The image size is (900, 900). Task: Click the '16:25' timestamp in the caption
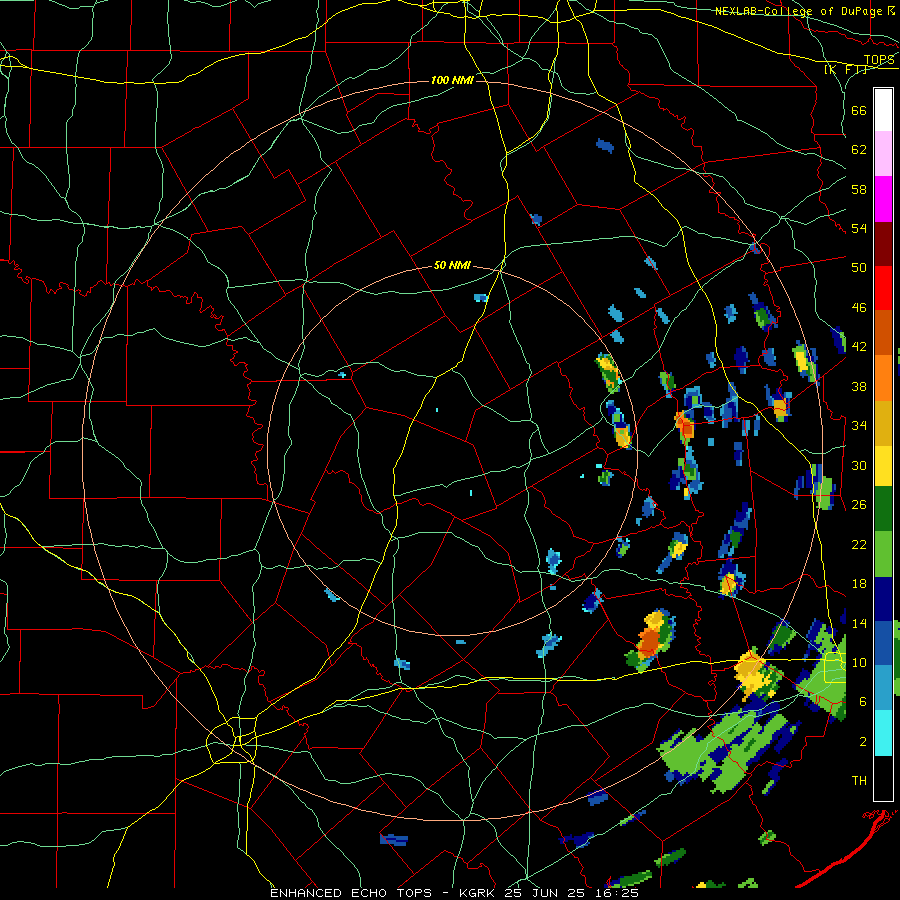pos(616,893)
